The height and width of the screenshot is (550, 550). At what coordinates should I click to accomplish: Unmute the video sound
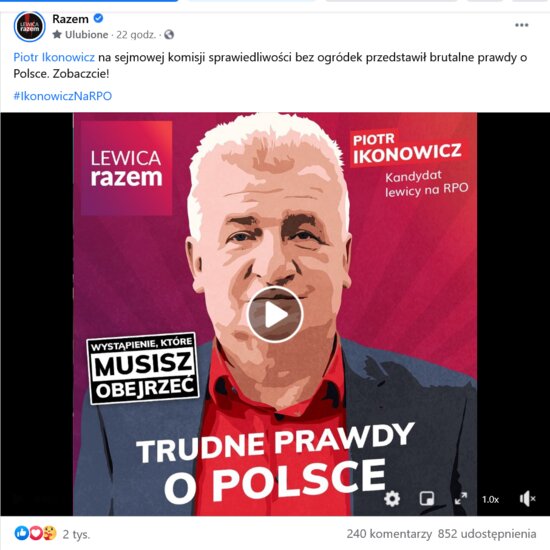coord(527,498)
